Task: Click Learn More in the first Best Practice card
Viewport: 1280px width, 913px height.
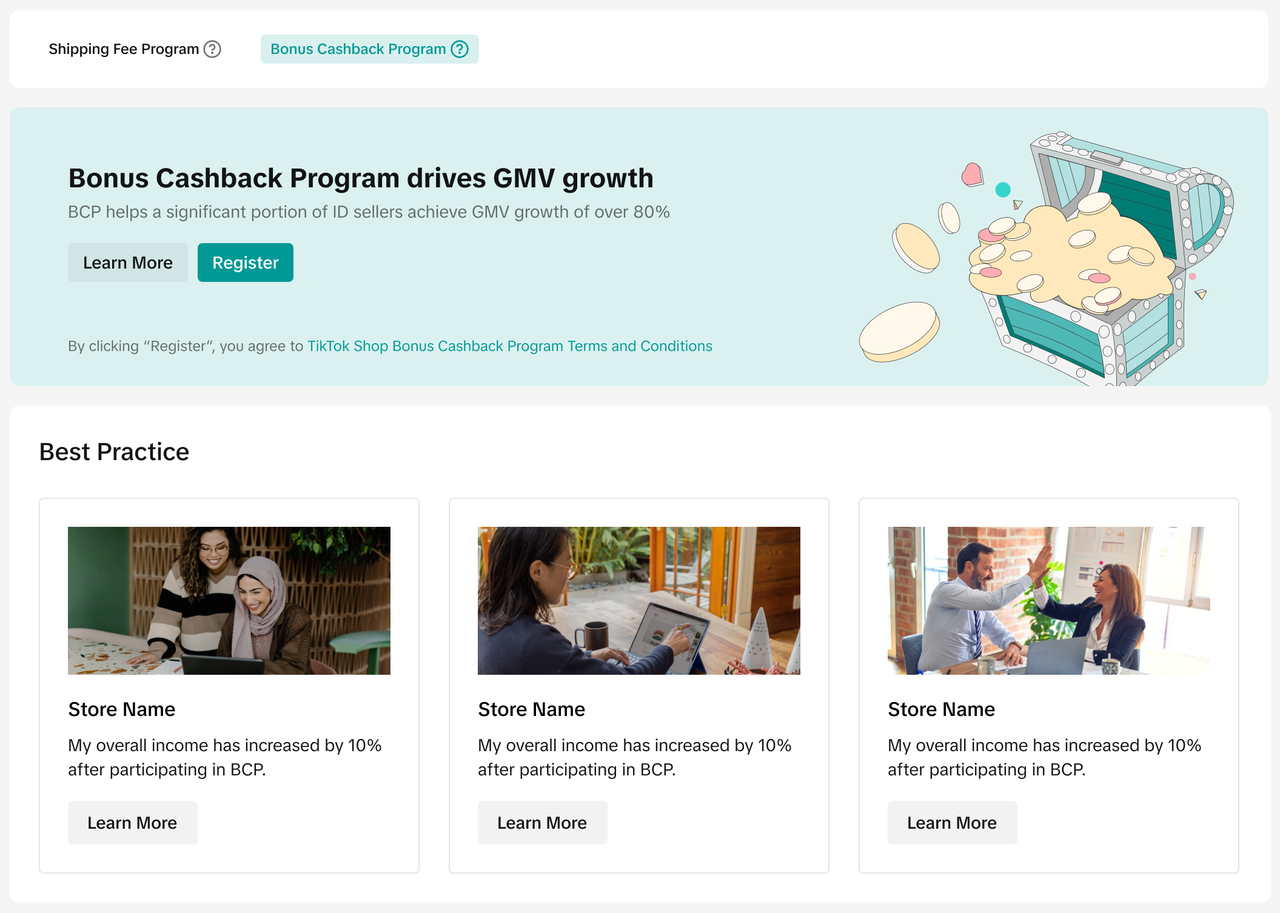Action: (132, 823)
